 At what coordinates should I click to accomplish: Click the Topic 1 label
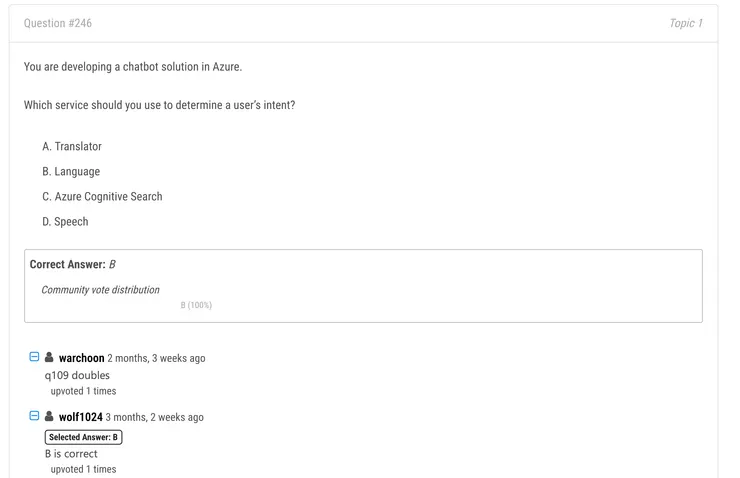click(686, 23)
